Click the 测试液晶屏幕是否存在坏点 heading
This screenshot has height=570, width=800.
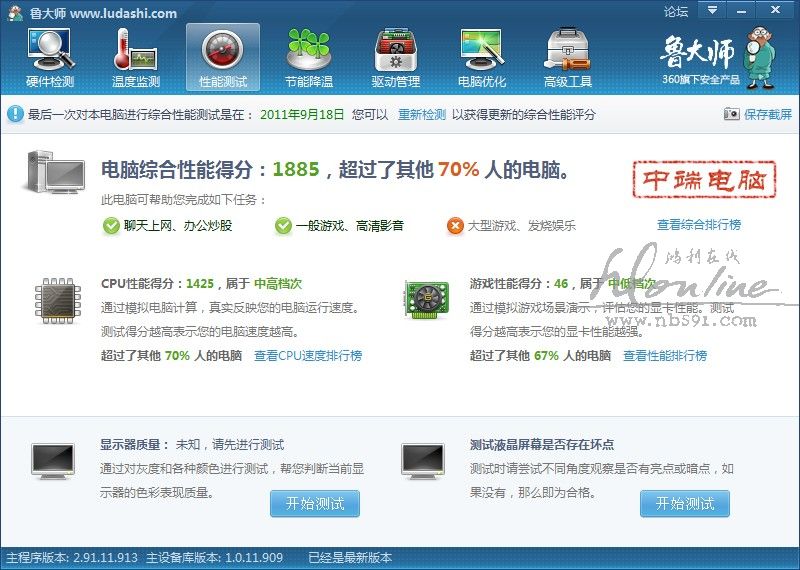click(542, 444)
